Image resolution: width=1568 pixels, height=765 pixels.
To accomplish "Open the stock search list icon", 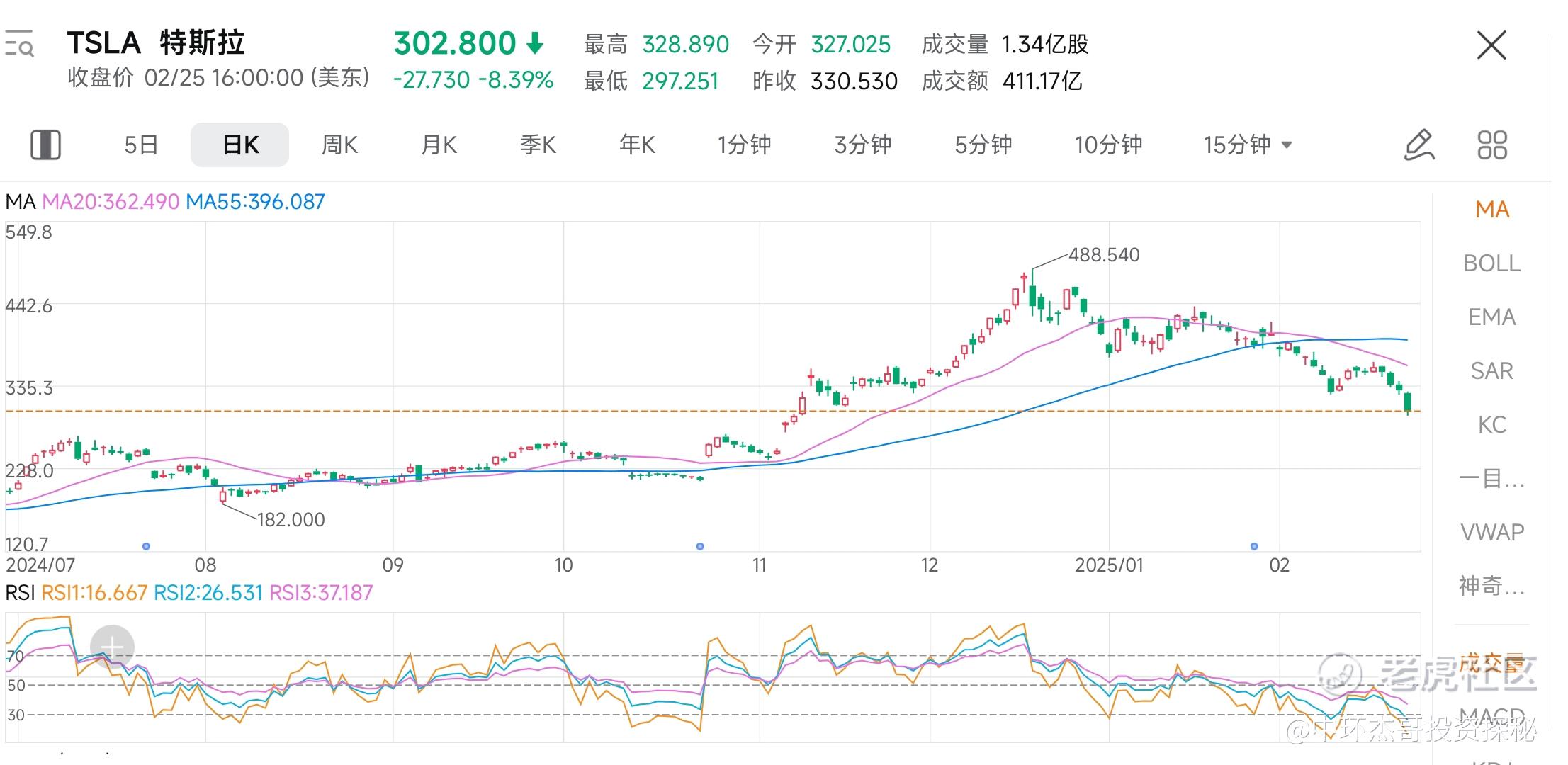I will click(19, 45).
